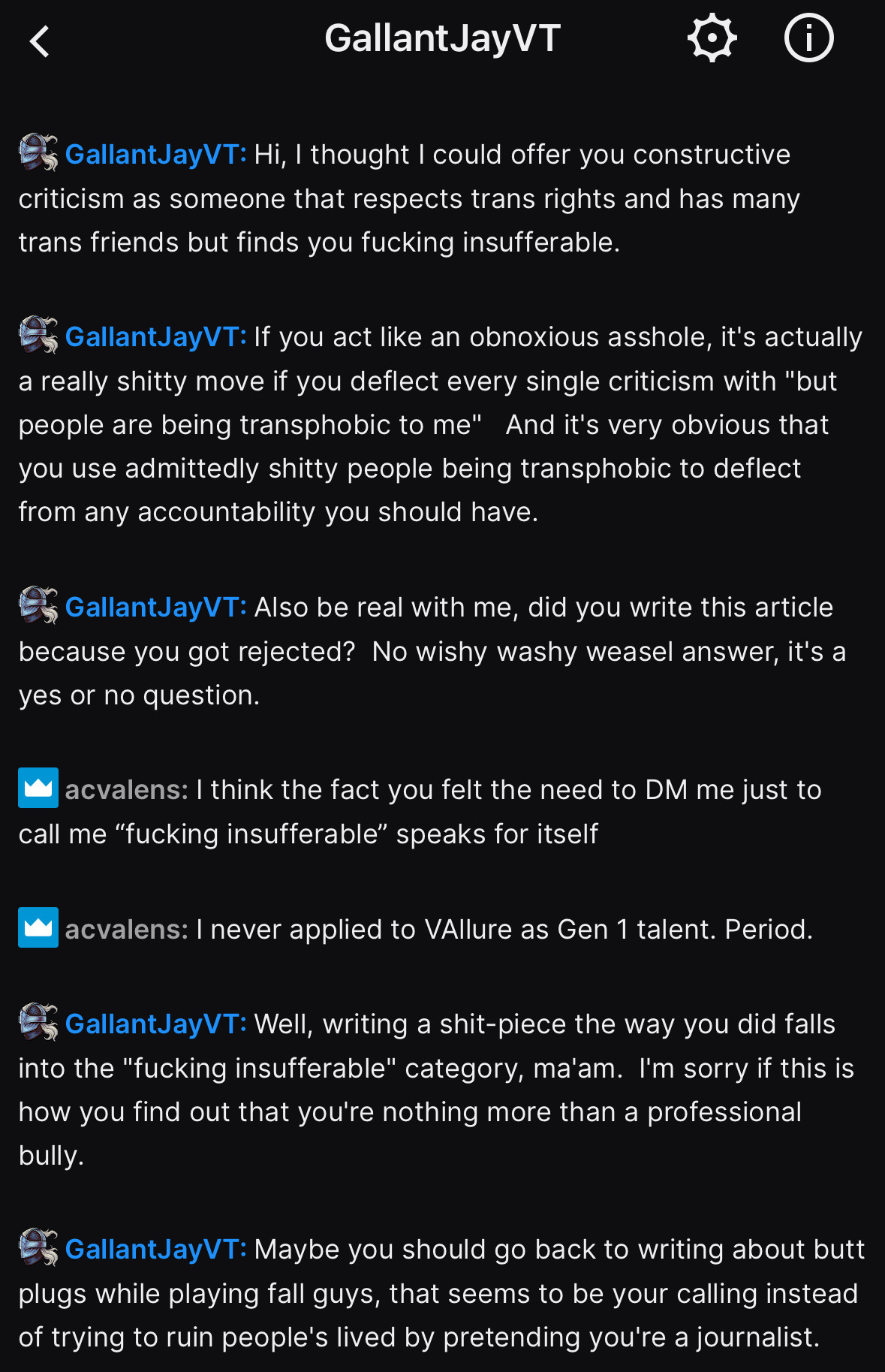Tap the GallantJayVT title in header

[x=442, y=38]
